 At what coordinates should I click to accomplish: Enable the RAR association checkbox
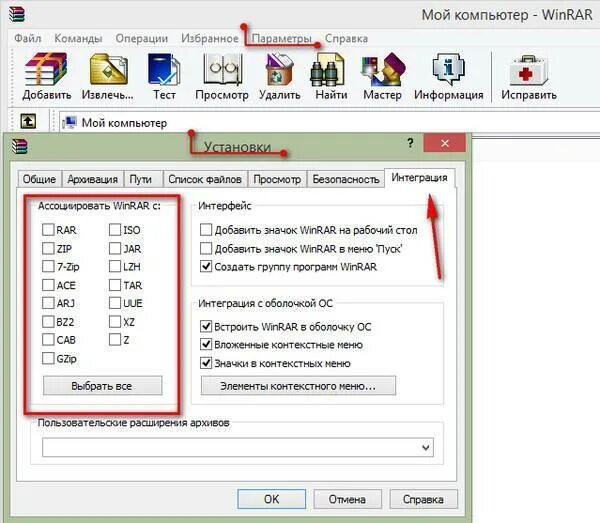[48, 230]
